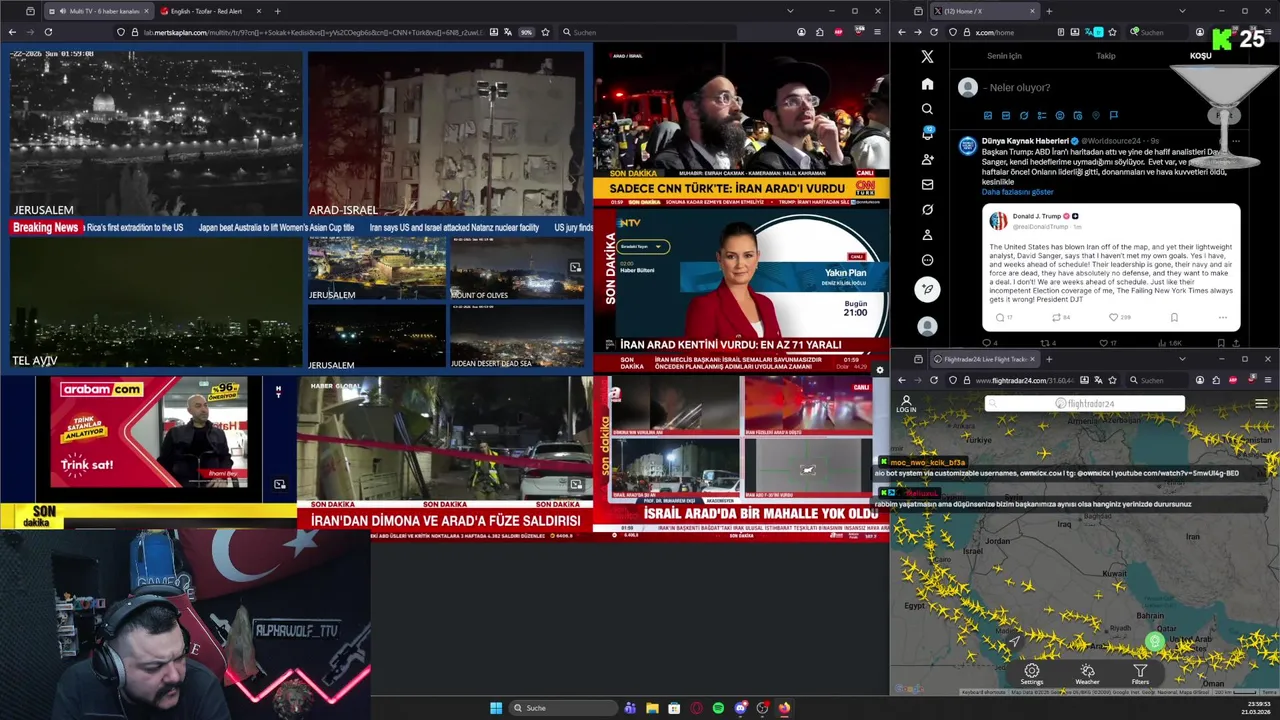The width and height of the screenshot is (1280, 720).
Task: Add a poll to the post
Action: [1042, 116]
